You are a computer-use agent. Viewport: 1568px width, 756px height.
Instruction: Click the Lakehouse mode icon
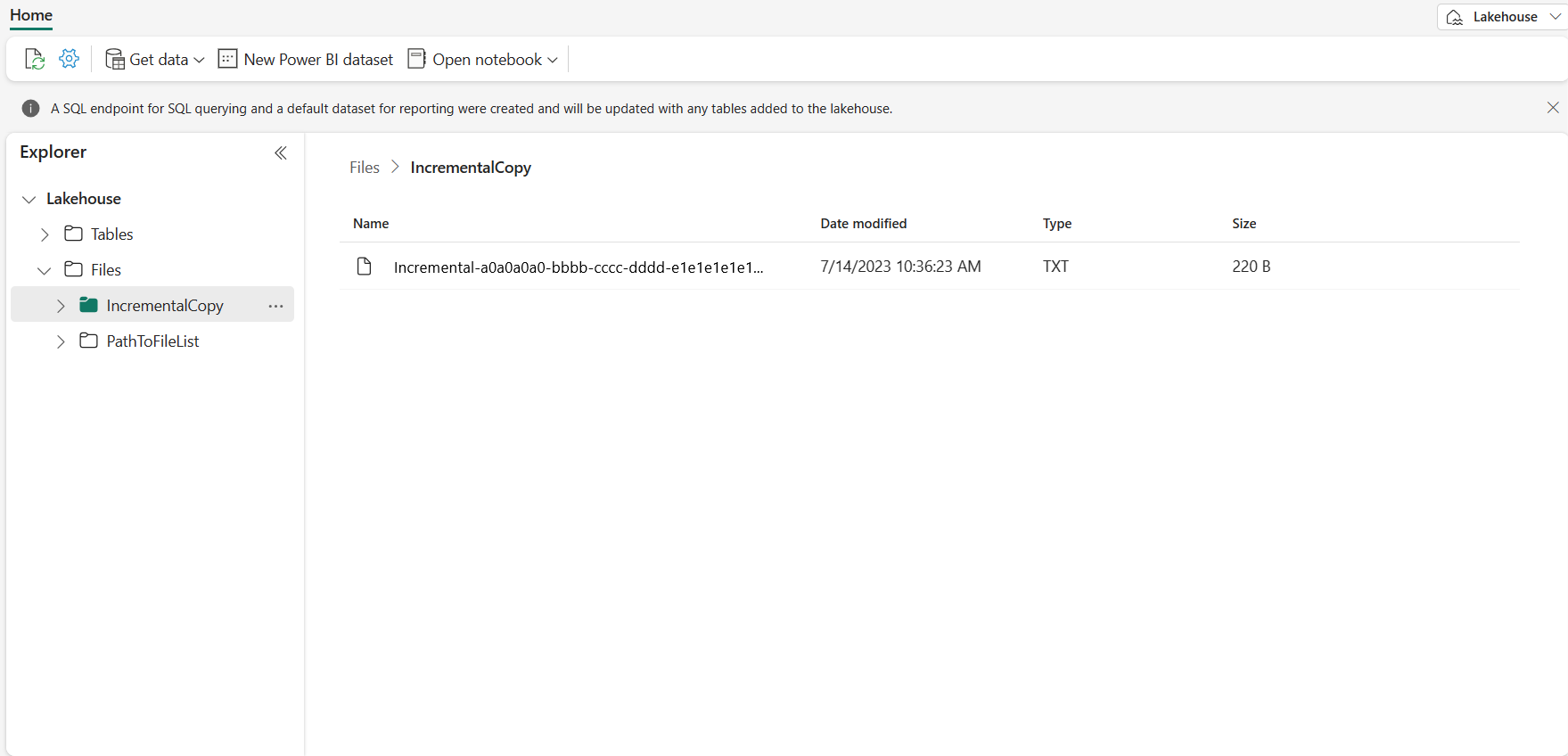tap(1455, 17)
